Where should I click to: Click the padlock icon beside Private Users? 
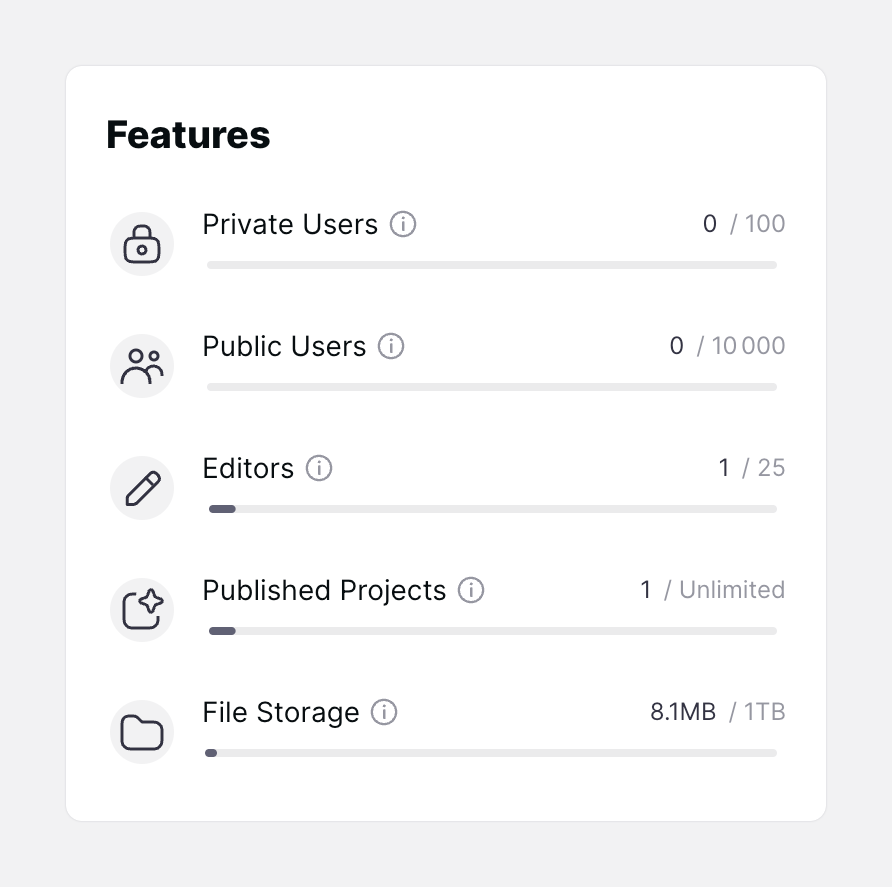point(142,243)
